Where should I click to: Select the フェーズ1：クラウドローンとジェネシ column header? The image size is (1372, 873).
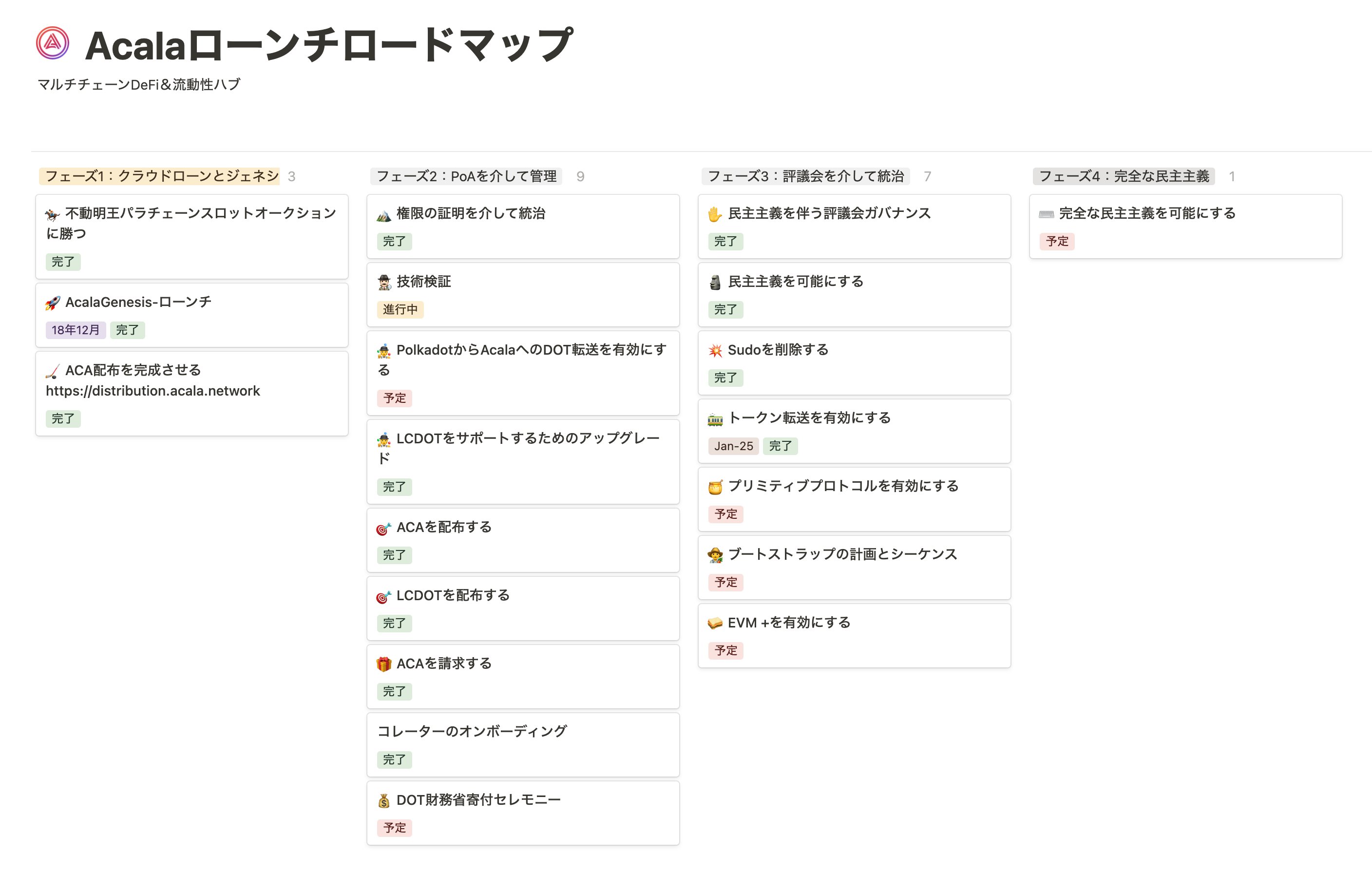coord(159,176)
